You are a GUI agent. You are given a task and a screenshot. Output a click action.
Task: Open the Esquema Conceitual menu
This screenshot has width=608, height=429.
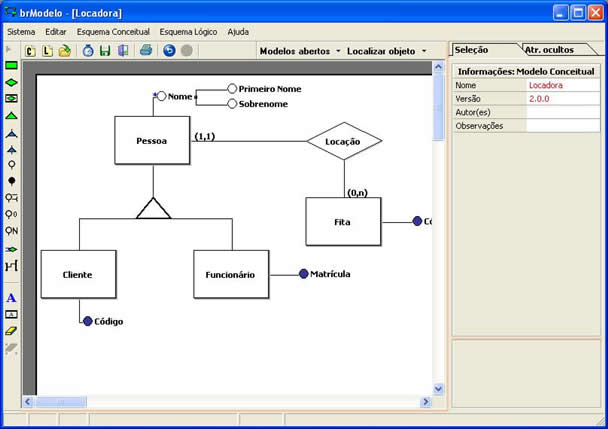(x=113, y=31)
